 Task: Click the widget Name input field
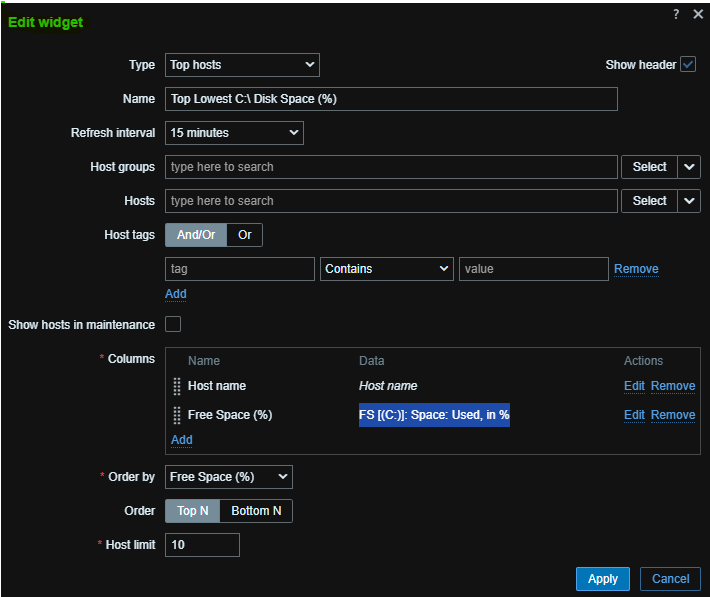pos(390,99)
